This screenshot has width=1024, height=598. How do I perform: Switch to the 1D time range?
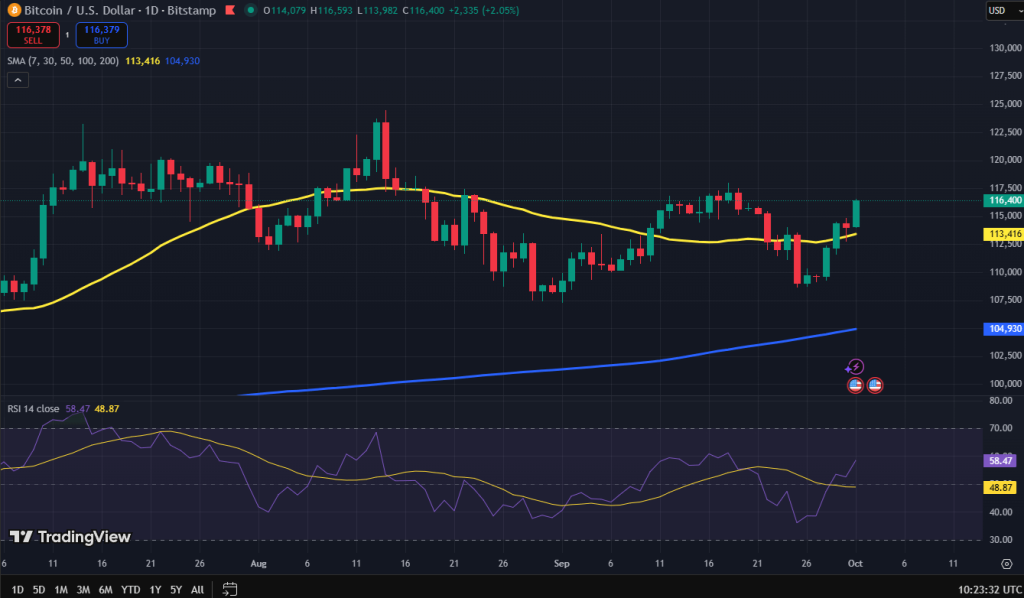tap(18, 590)
